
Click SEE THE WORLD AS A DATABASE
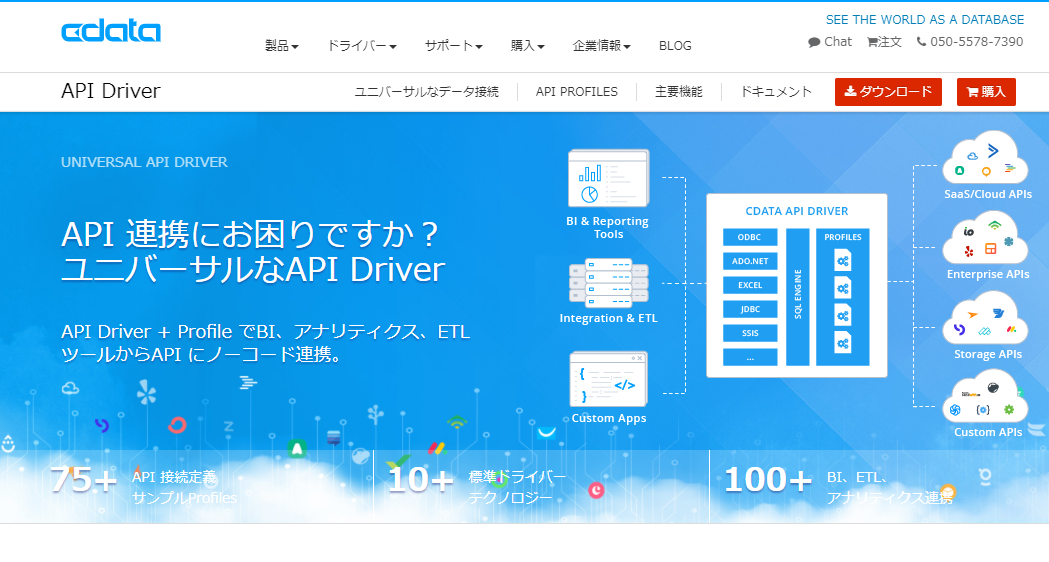point(925,19)
